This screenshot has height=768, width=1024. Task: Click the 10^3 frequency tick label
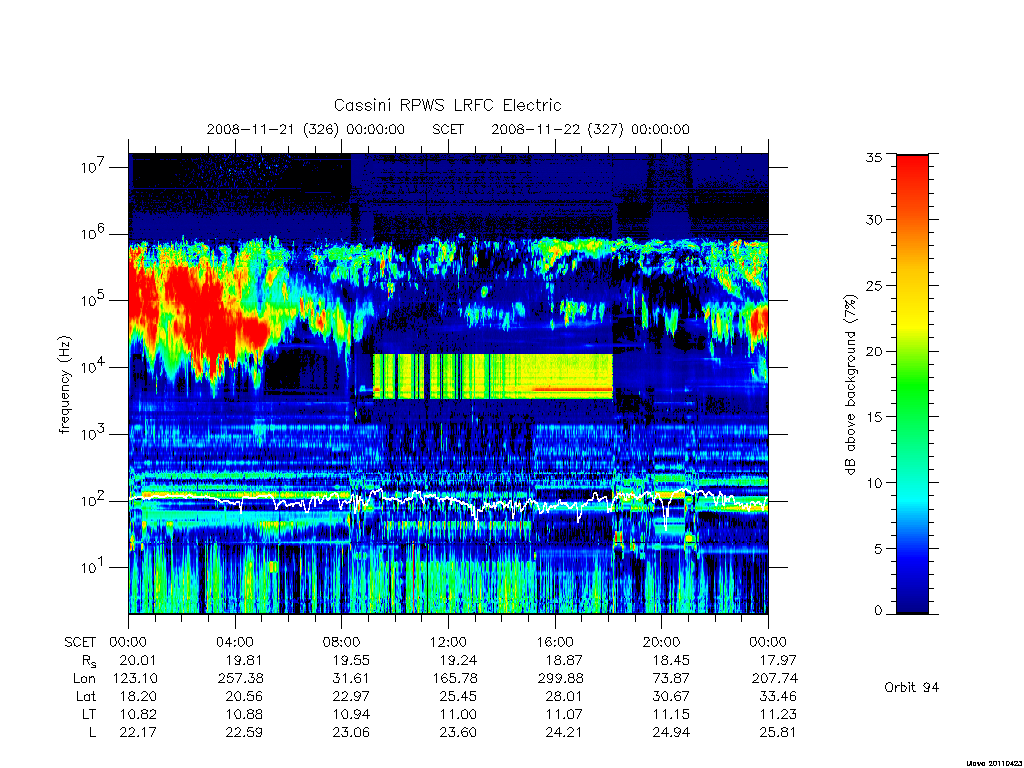[x=94, y=434]
